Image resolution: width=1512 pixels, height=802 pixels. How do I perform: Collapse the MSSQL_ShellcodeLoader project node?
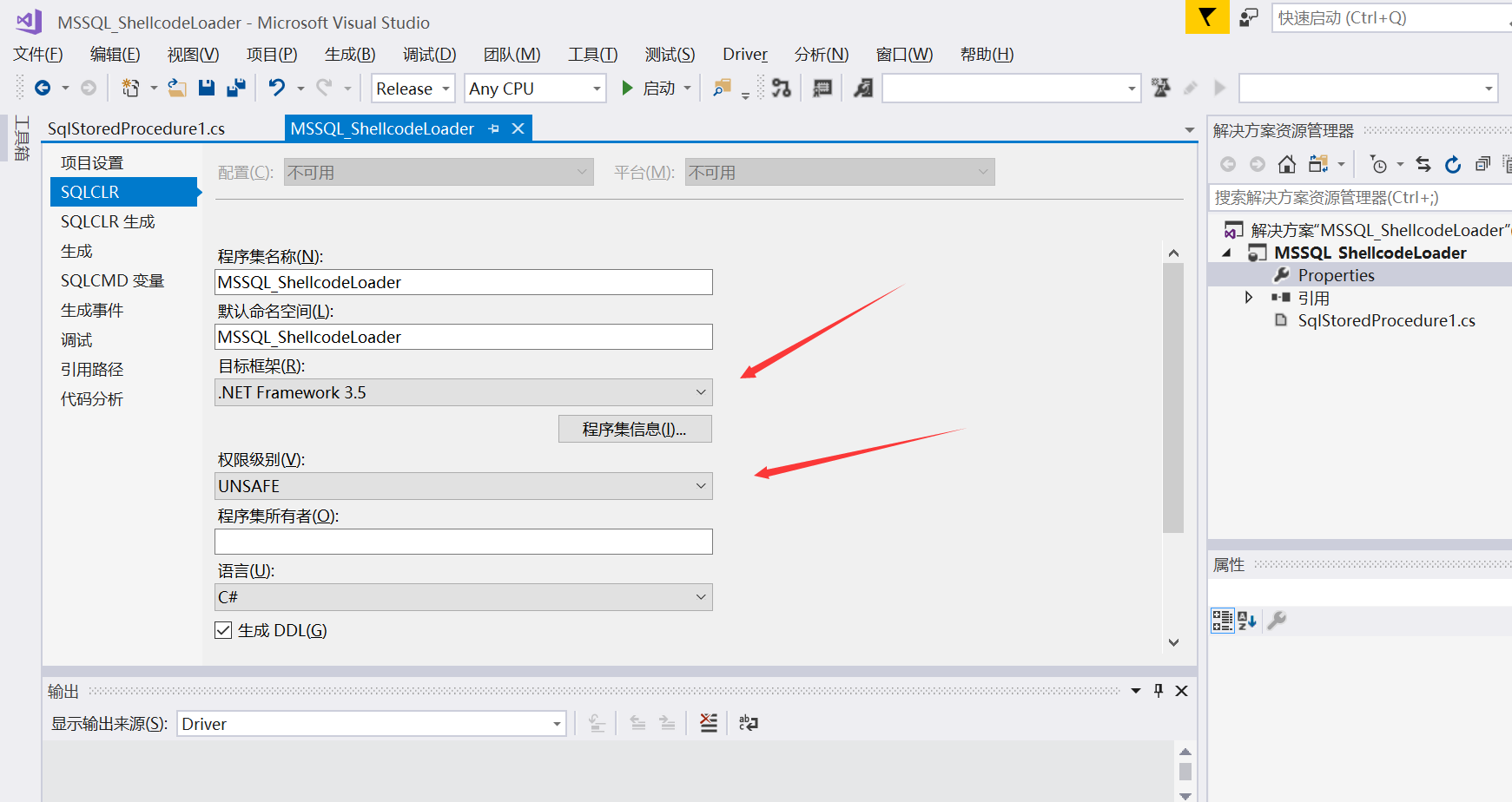coord(1226,253)
